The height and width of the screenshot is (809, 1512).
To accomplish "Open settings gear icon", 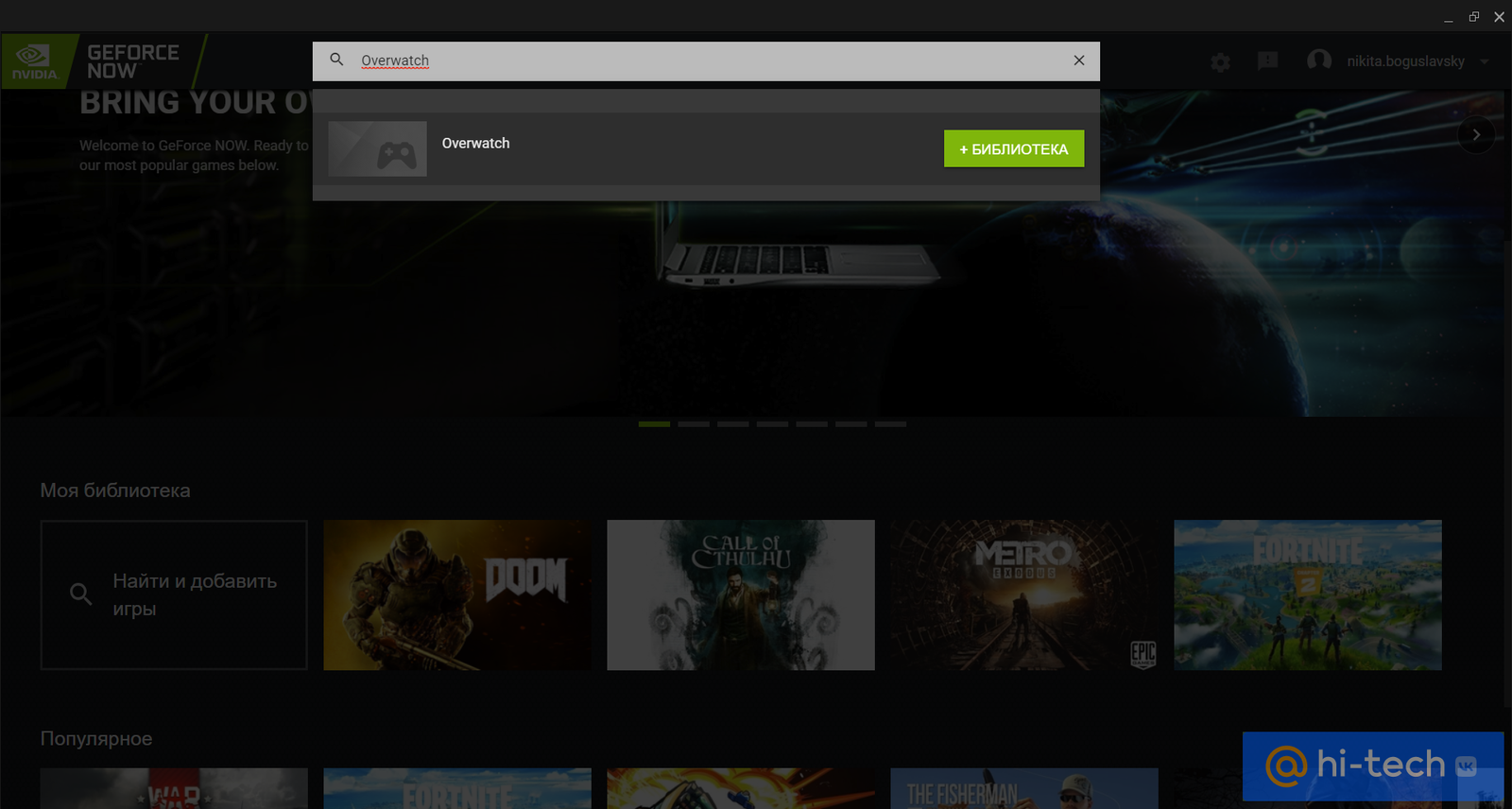I will tap(1221, 62).
